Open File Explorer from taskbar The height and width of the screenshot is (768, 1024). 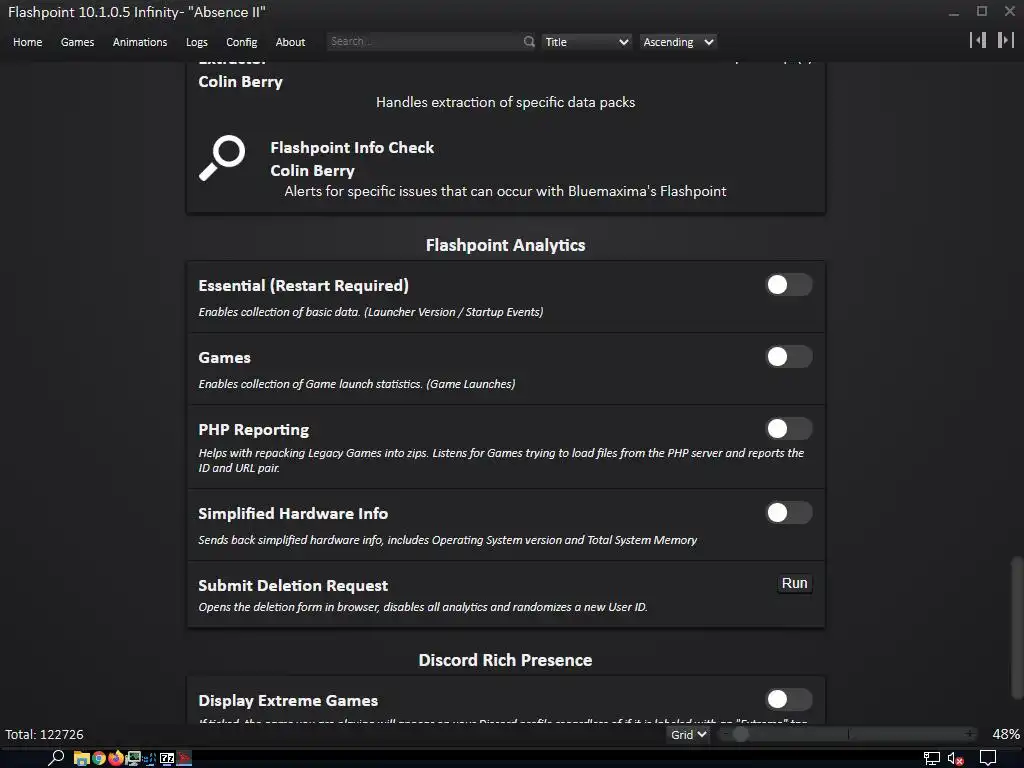pos(81,758)
